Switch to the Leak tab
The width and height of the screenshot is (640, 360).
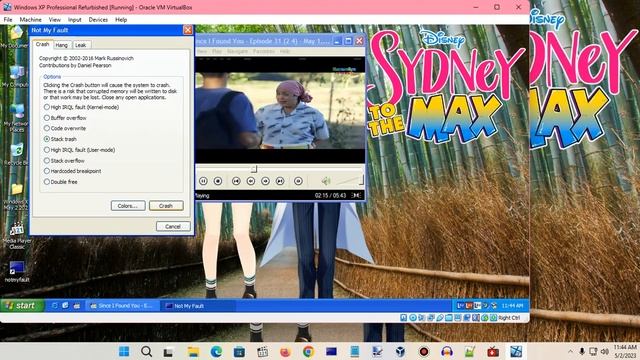click(x=81, y=45)
